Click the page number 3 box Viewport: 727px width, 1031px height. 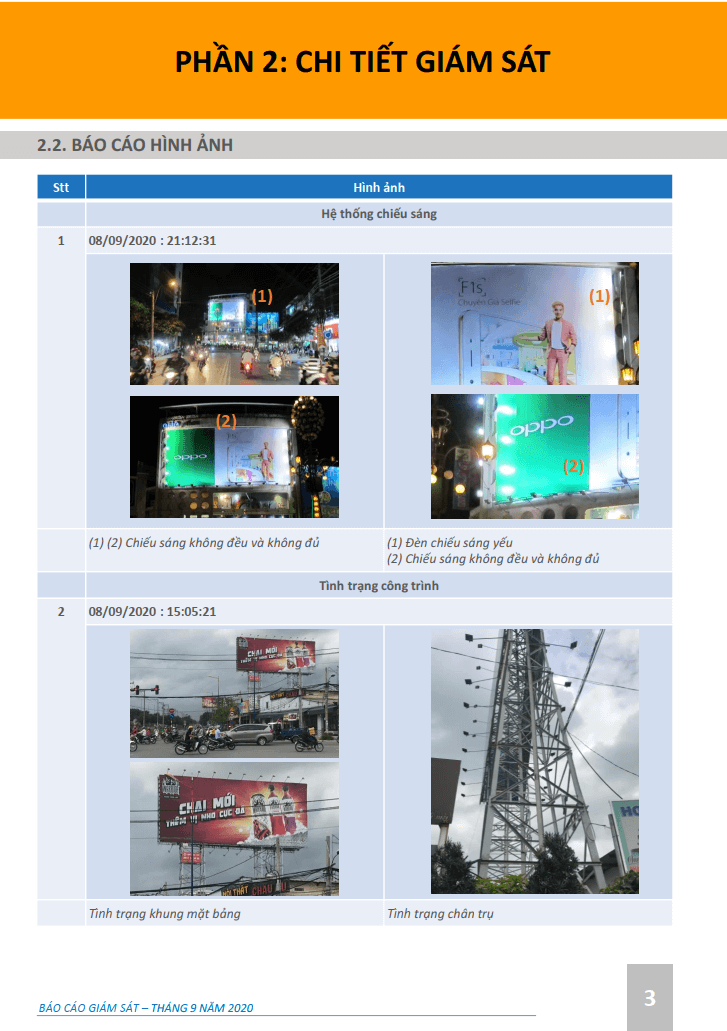[x=649, y=997]
